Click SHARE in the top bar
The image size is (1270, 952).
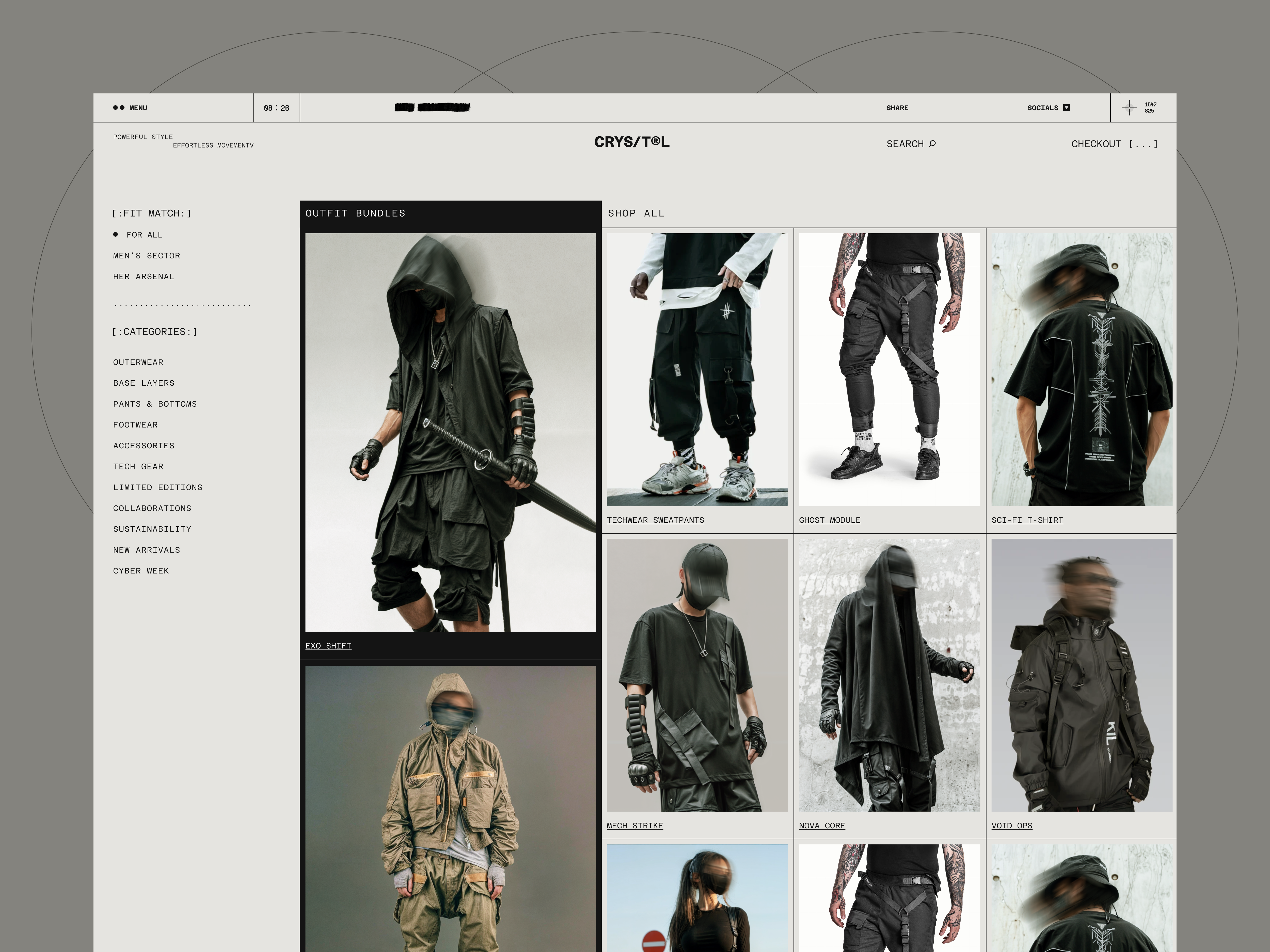pos(897,108)
